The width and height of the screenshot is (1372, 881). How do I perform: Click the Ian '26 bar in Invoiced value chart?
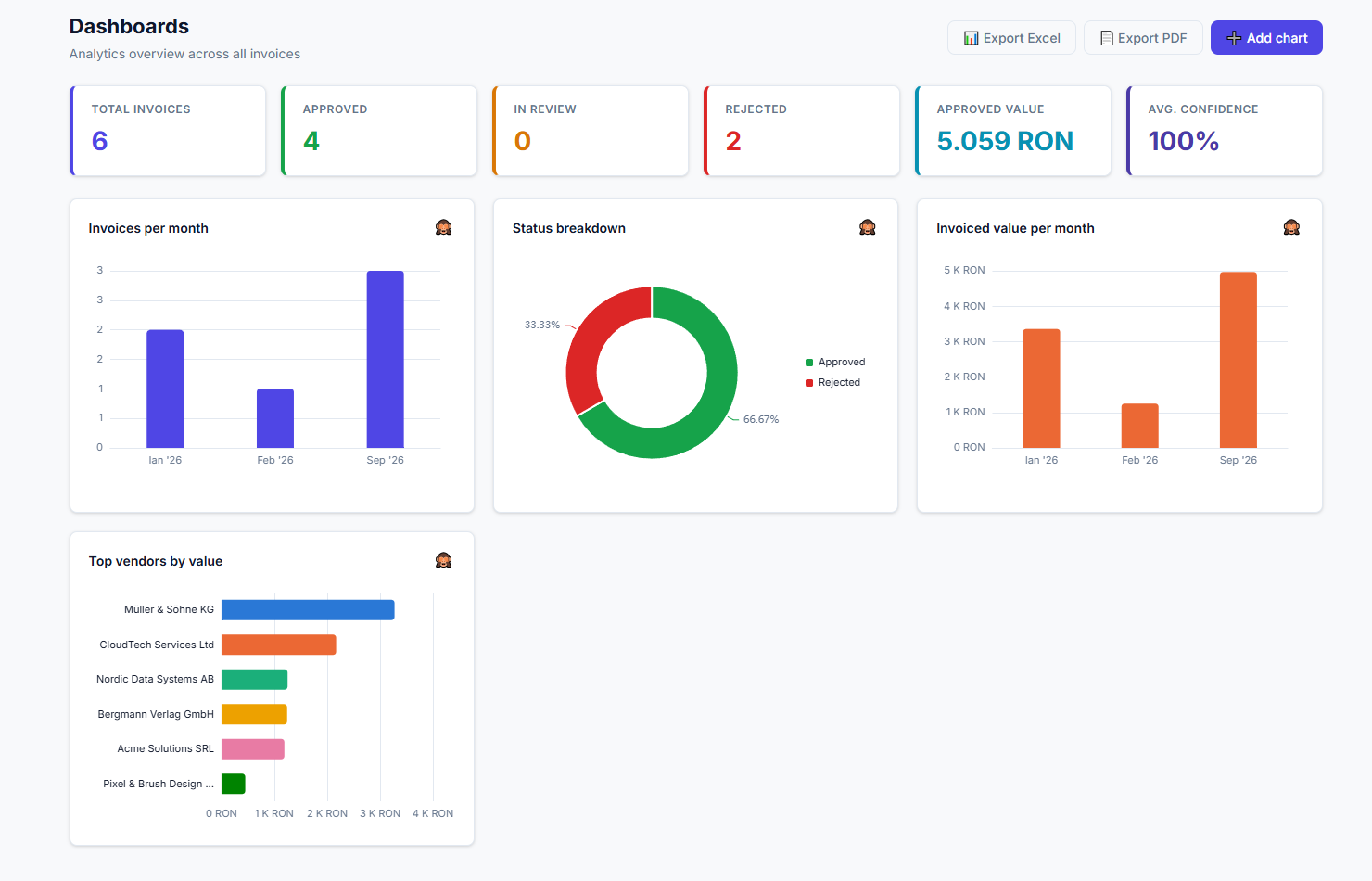1041,389
